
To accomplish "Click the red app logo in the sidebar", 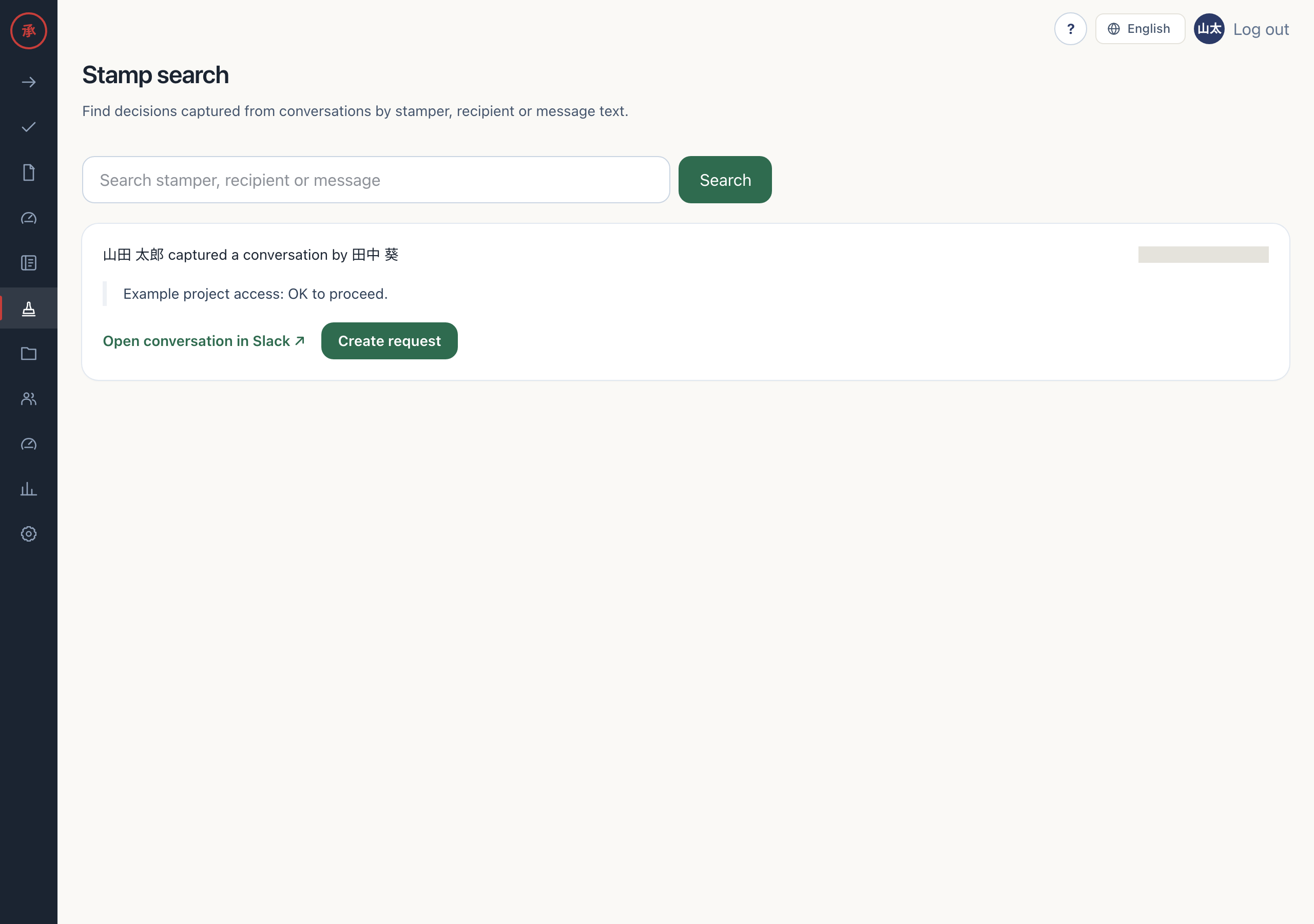I will (29, 31).
